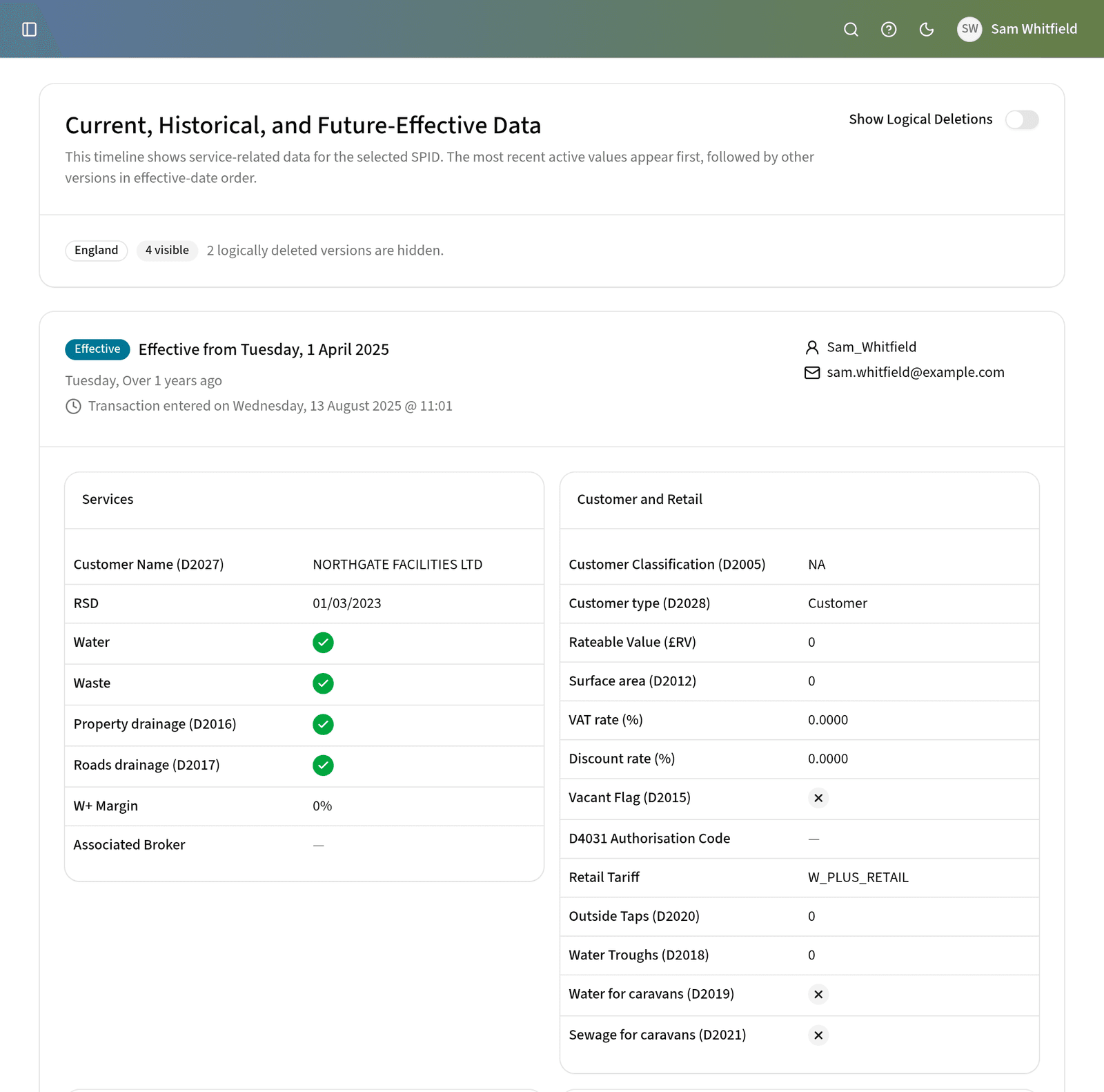Click the Water Troughs (D2018) label
The image size is (1104, 1092).
[638, 955]
